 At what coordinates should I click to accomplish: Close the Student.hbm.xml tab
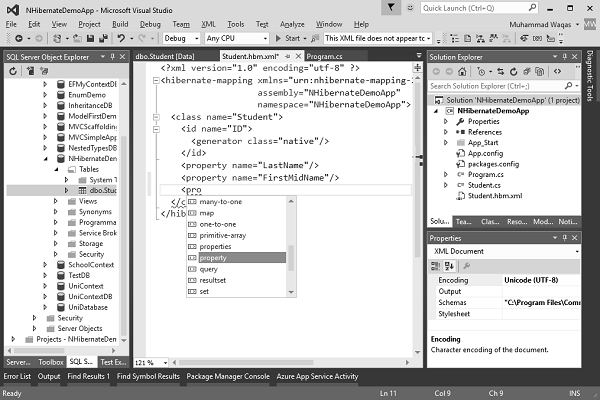[298, 56]
